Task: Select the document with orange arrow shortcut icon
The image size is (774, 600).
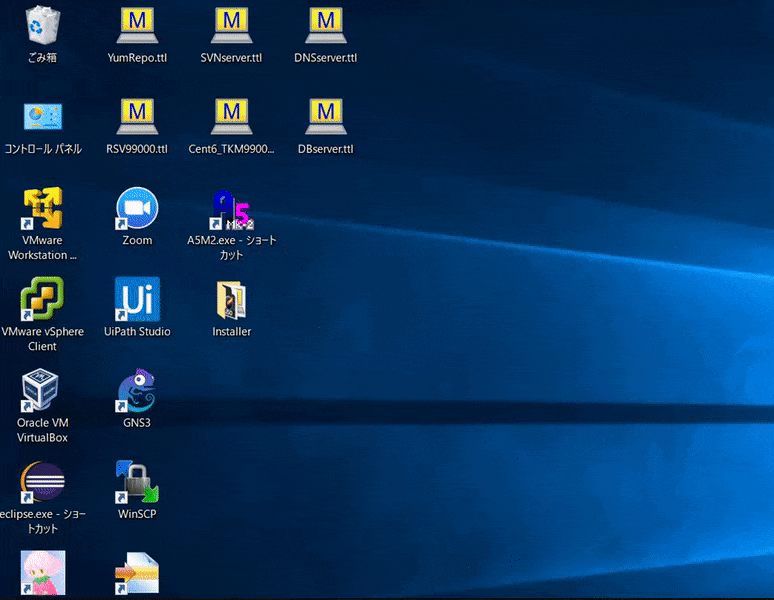Action: (137, 573)
